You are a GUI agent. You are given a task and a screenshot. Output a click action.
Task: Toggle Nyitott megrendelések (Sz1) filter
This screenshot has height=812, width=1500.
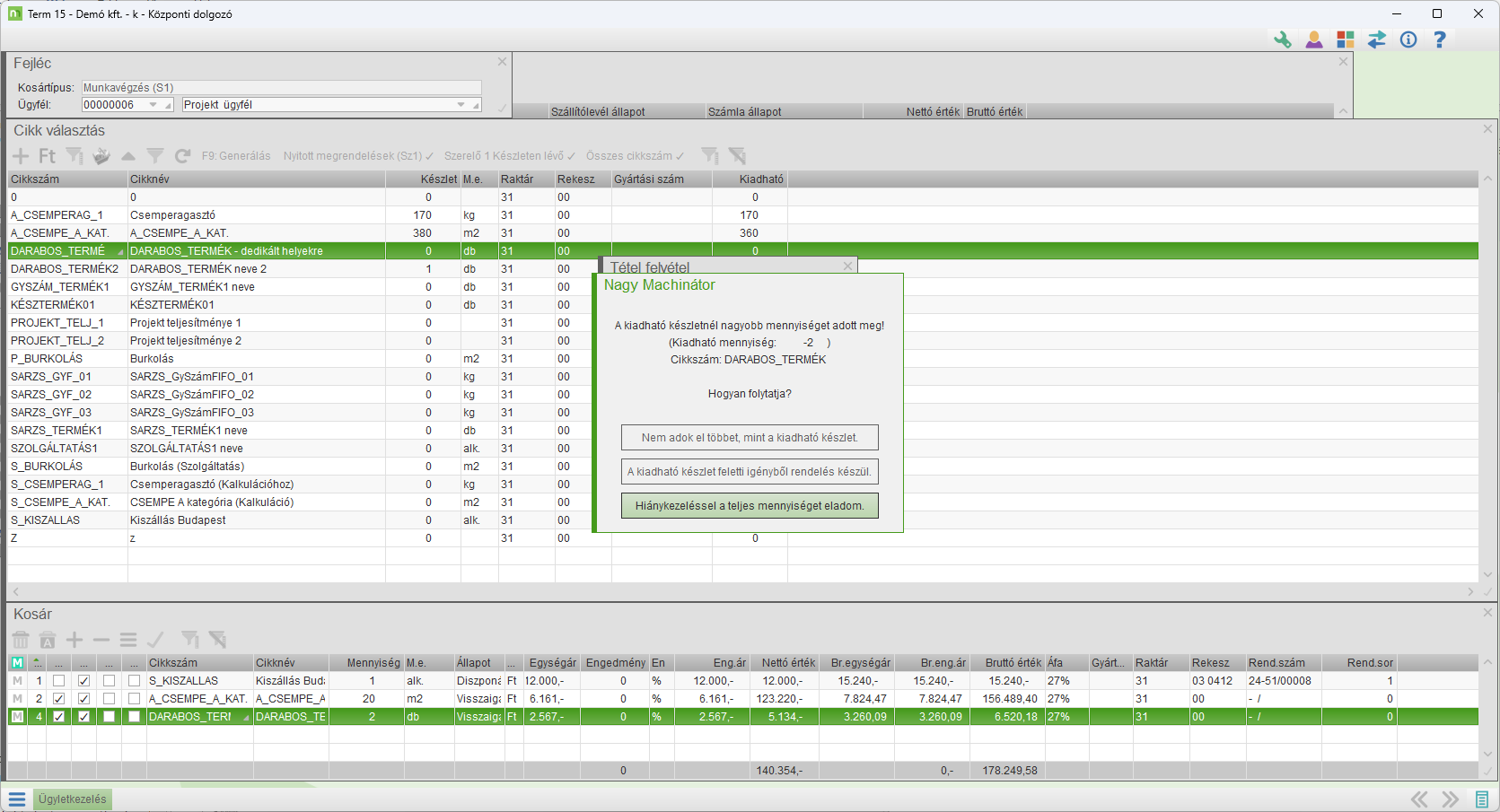358,156
